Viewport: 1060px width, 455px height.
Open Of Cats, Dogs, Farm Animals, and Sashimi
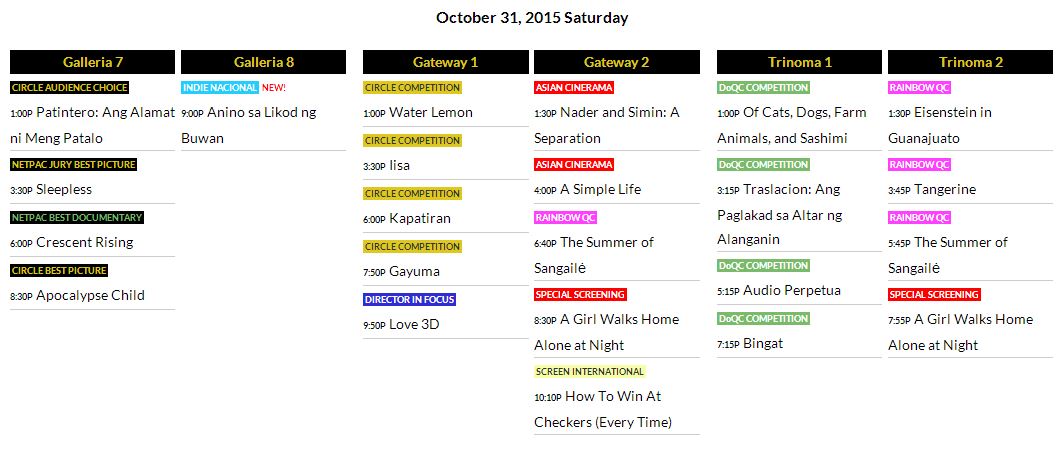pyautogui.click(x=805, y=113)
